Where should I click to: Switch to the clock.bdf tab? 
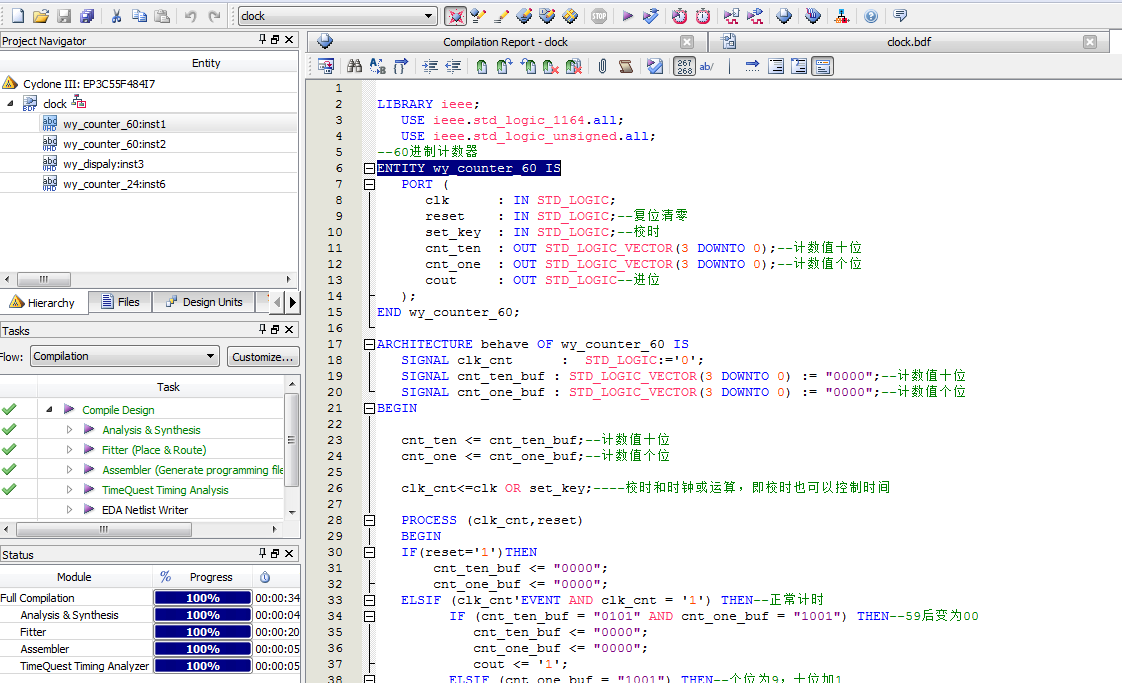tap(910, 42)
